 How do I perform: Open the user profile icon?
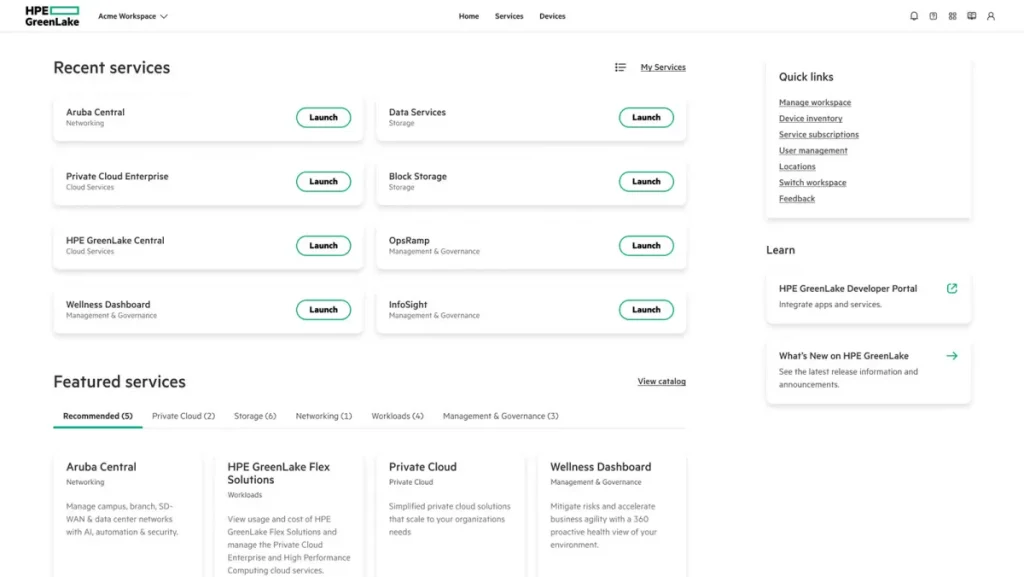[x=991, y=16]
